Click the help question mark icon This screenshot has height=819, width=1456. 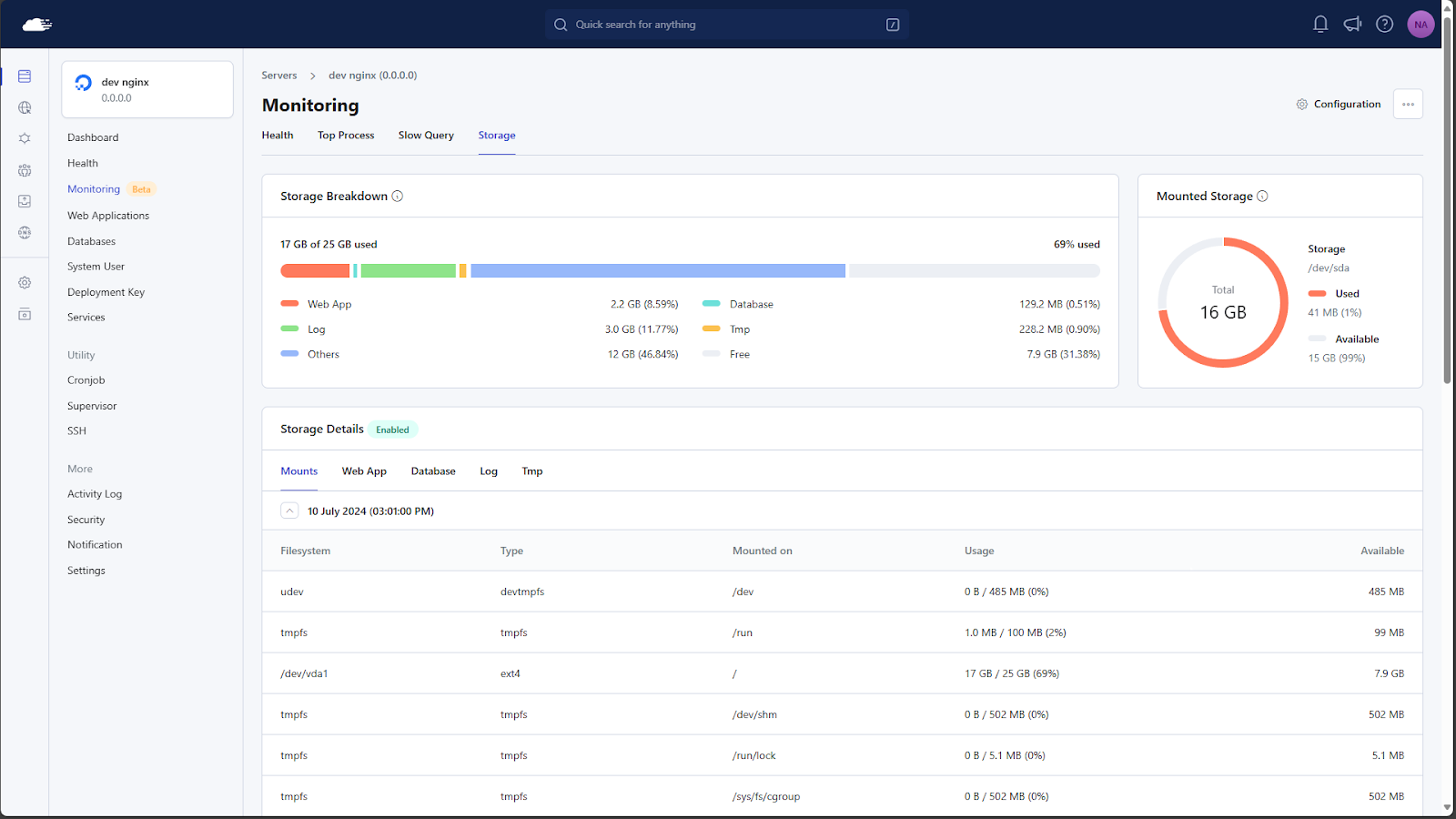tap(1384, 25)
